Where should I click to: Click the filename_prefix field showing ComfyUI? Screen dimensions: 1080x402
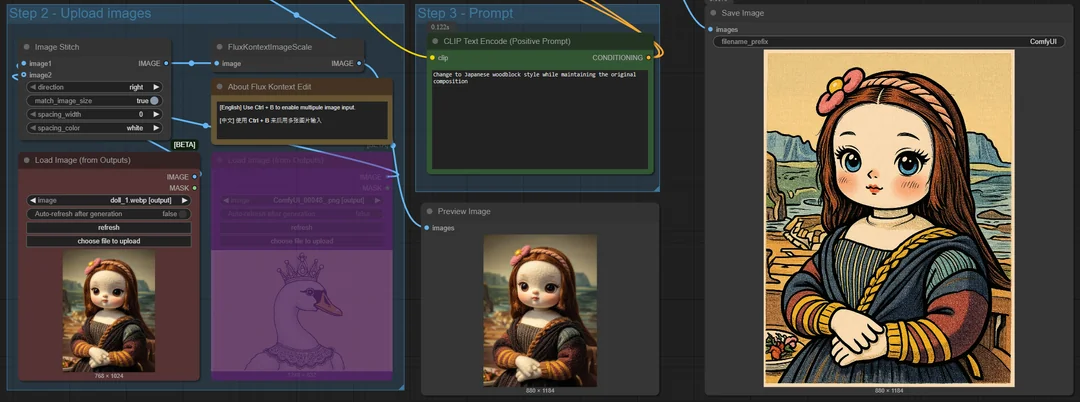pyautogui.click(x=889, y=42)
